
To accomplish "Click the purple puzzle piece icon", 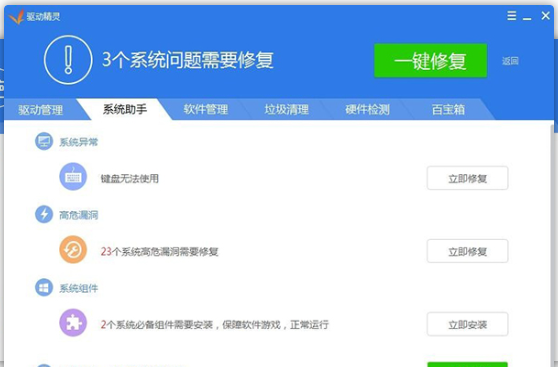I will pos(73,323).
